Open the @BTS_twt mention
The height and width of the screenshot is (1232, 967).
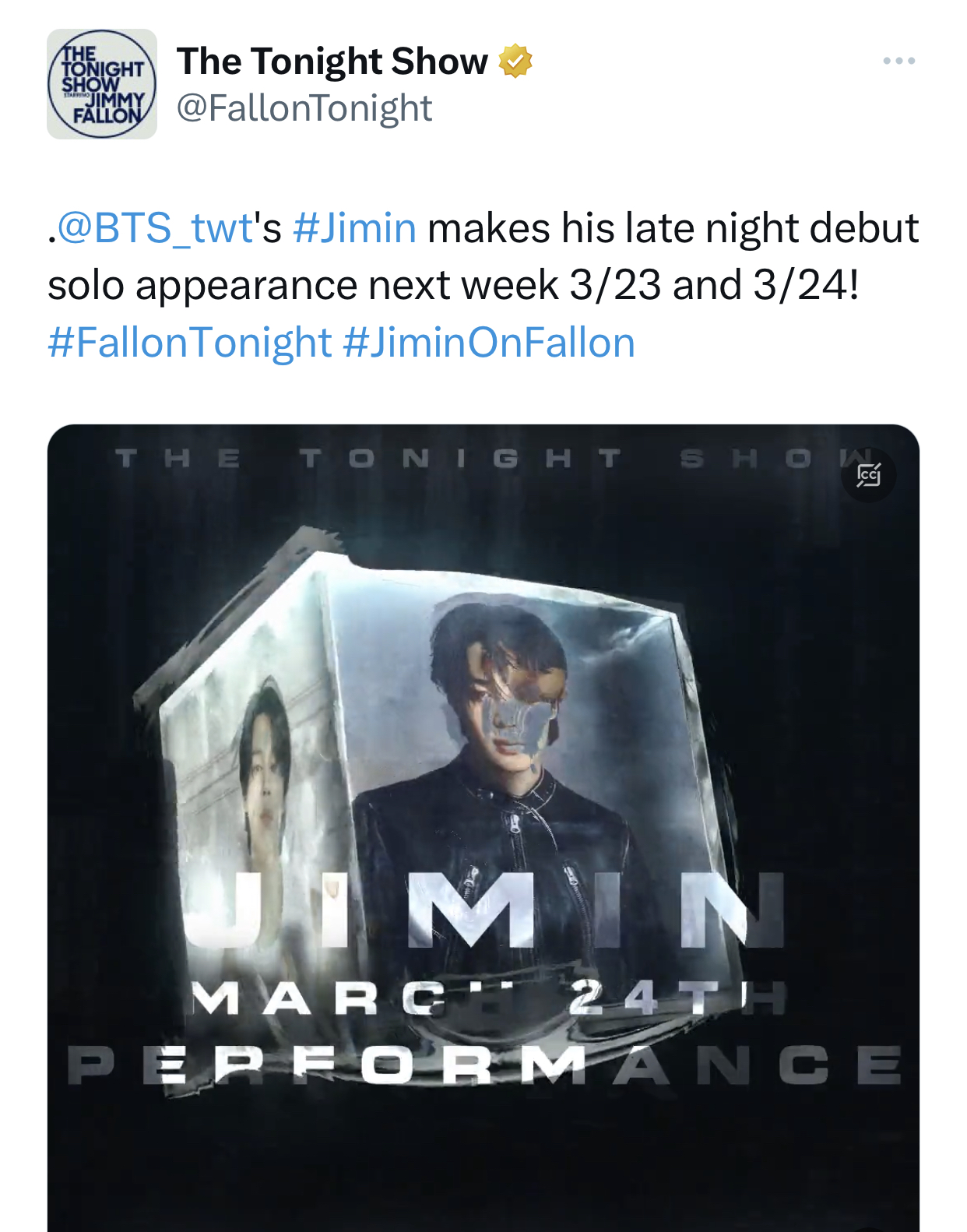point(156,228)
